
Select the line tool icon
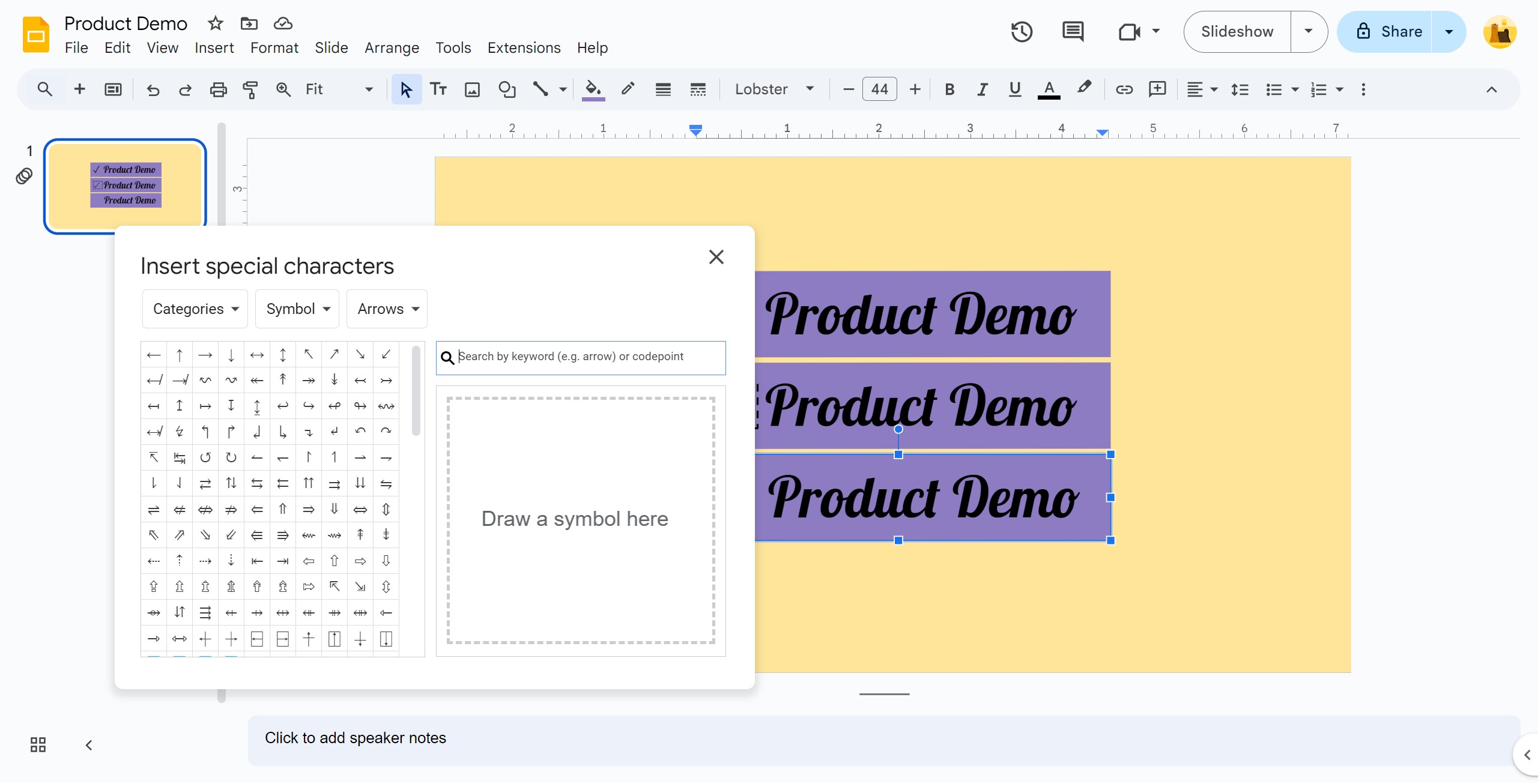coord(540,89)
